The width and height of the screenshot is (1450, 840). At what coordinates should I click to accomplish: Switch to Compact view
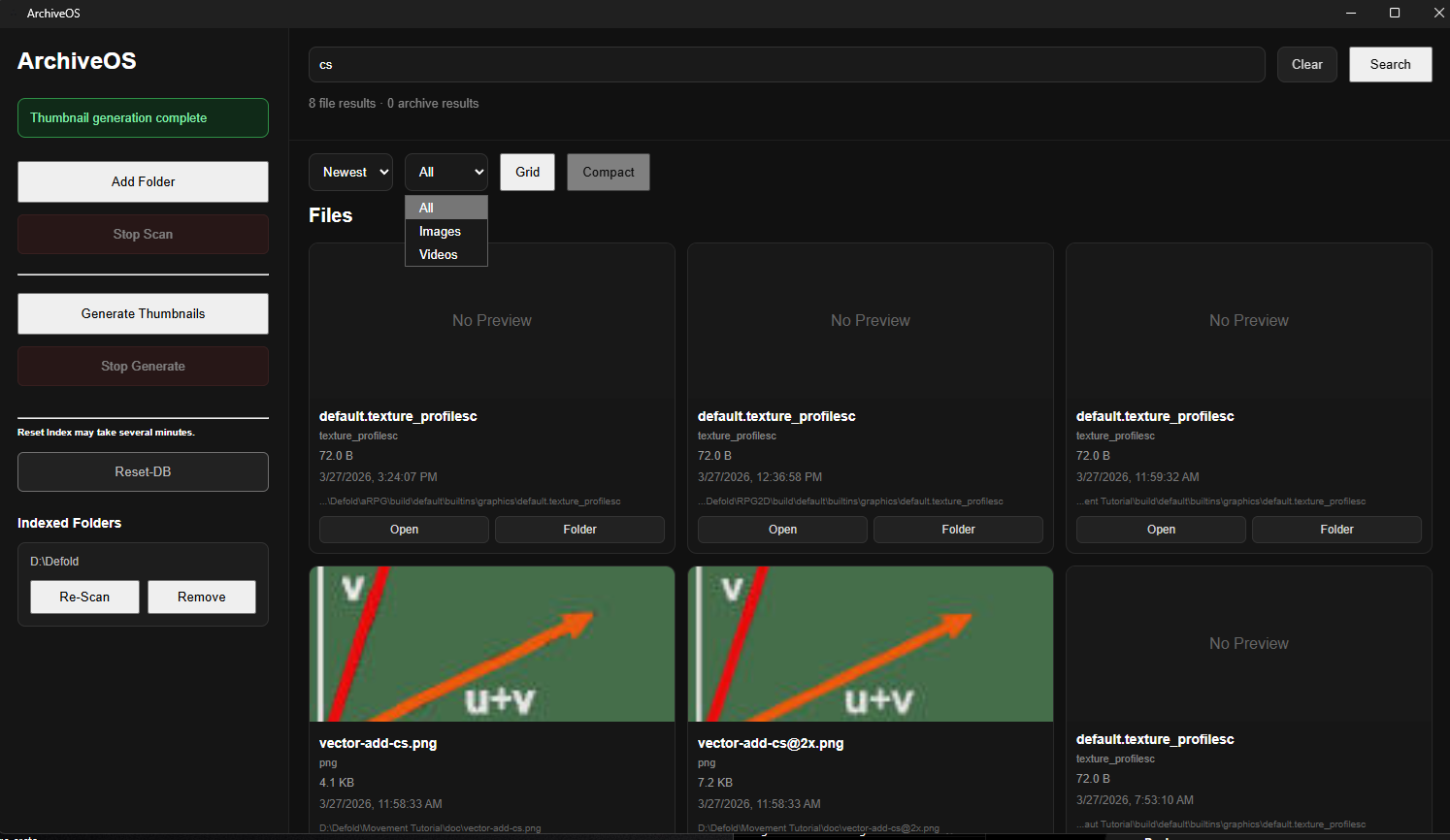pyautogui.click(x=609, y=172)
